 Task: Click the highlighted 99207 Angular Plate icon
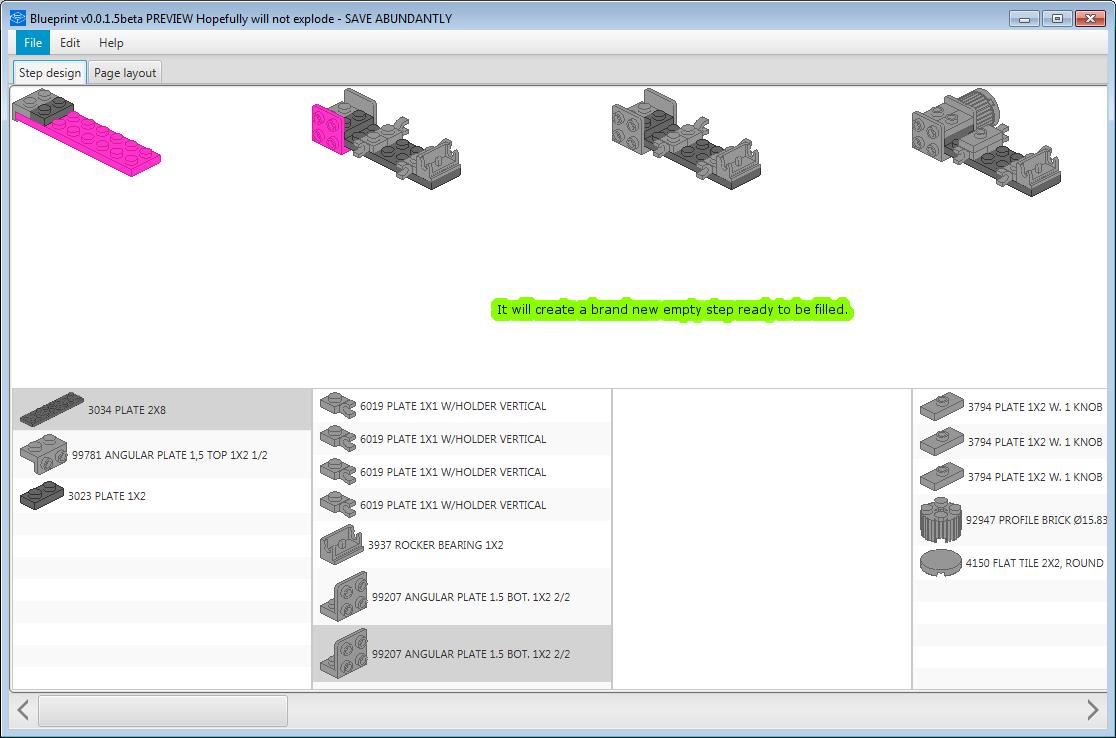[x=344, y=653]
